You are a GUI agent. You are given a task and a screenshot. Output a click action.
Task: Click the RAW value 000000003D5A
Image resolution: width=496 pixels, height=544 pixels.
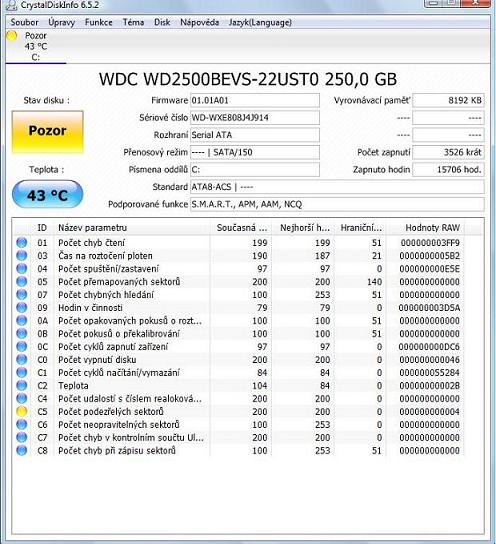pos(429,307)
